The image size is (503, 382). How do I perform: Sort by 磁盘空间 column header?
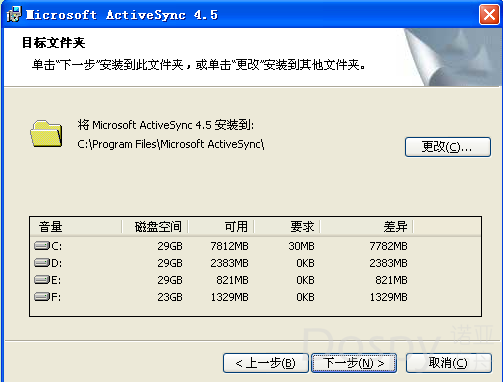tap(155, 227)
